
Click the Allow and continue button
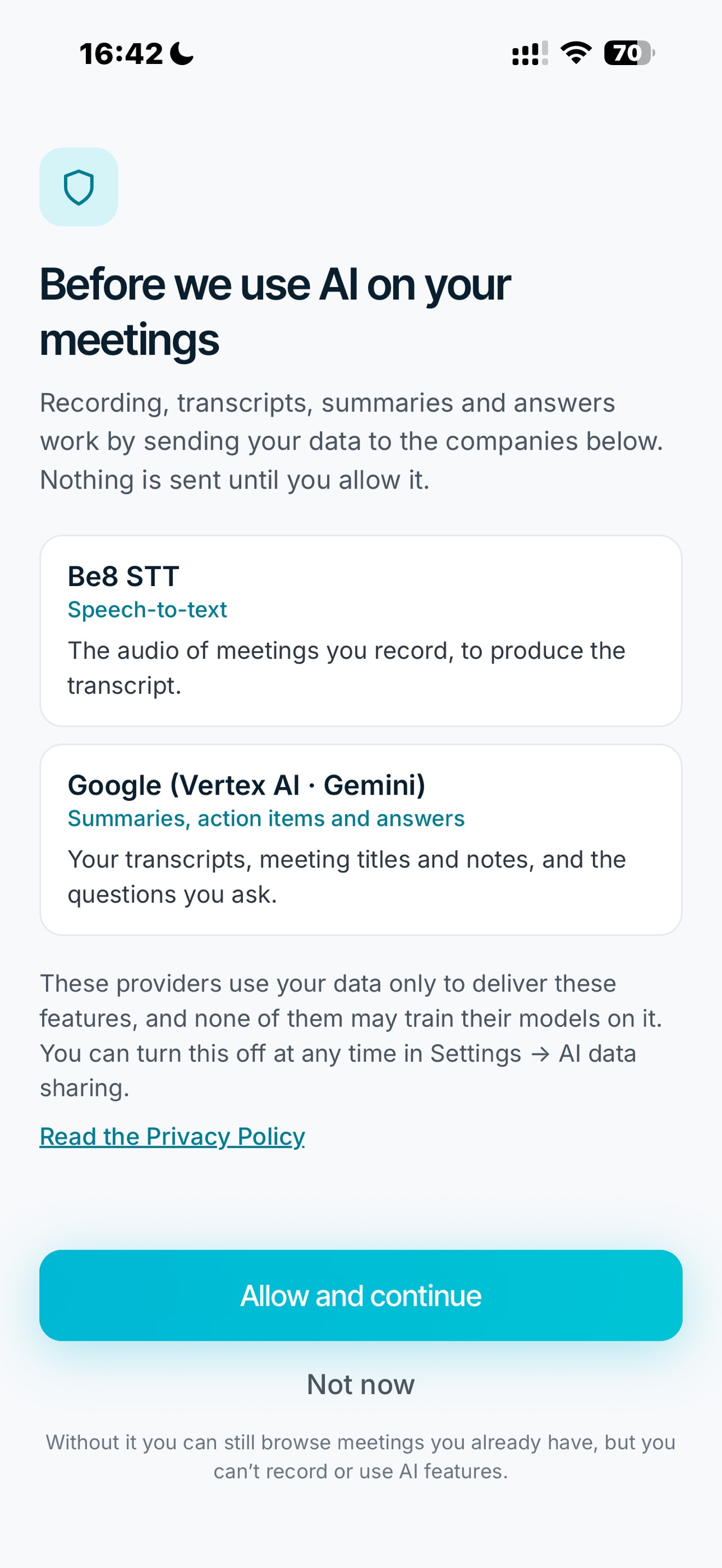[361, 1295]
